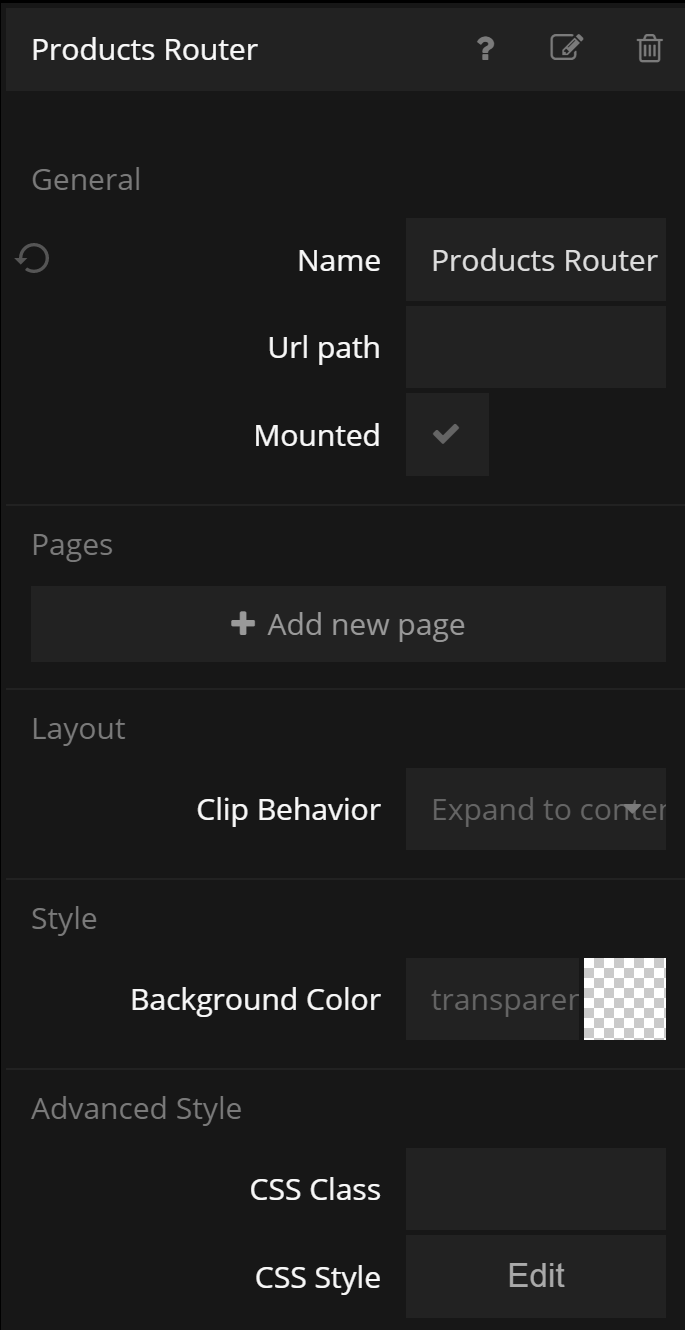Toggle the Mounted checkbox
This screenshot has height=1330, width=685.
point(447,434)
